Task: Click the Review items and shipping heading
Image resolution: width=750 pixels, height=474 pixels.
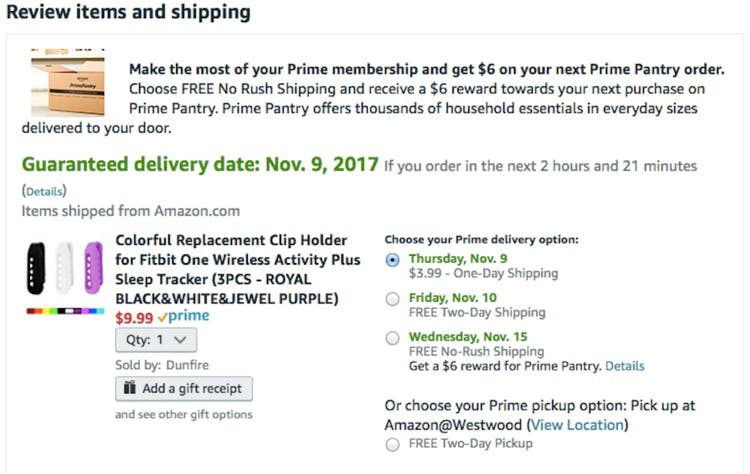Action: 135,13
